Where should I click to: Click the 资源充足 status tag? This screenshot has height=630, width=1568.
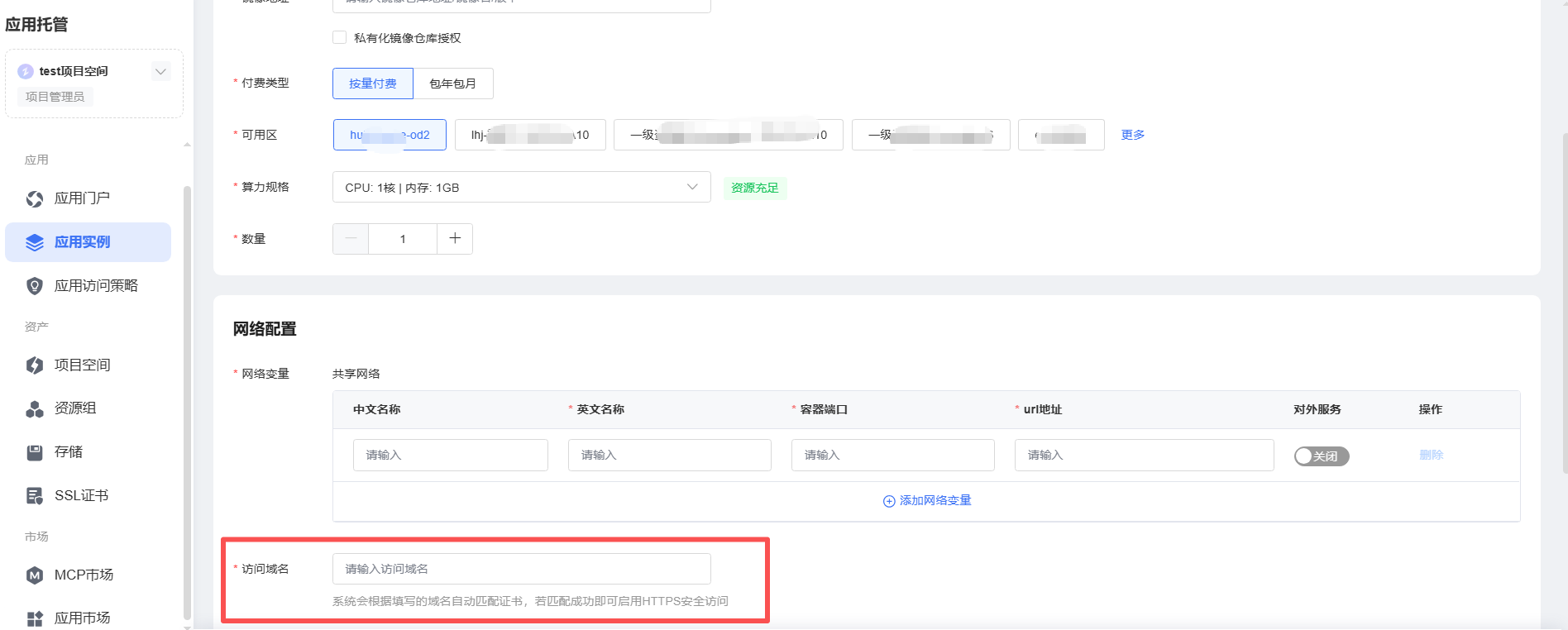point(755,188)
